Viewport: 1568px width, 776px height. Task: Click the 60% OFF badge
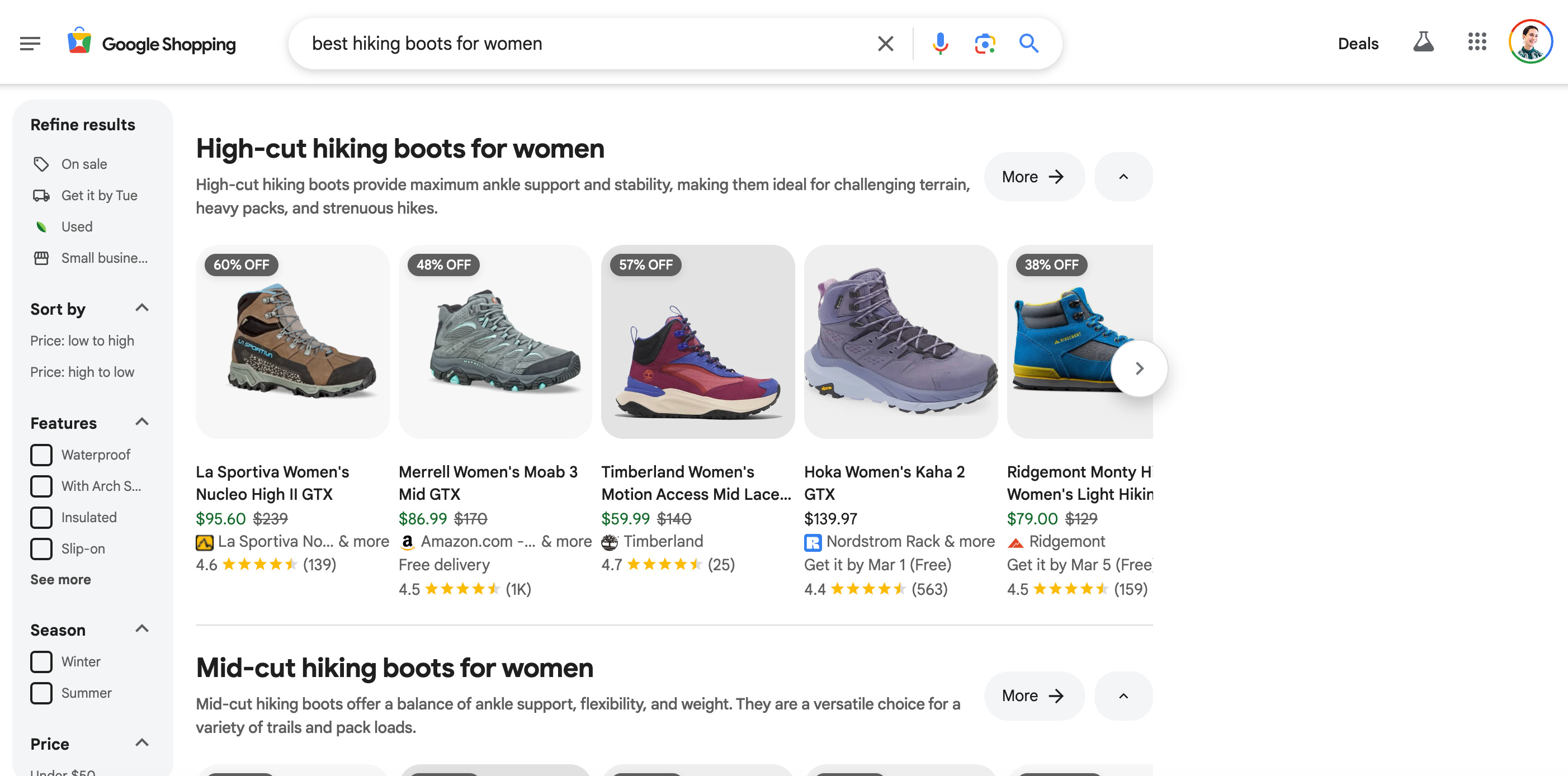click(x=241, y=265)
